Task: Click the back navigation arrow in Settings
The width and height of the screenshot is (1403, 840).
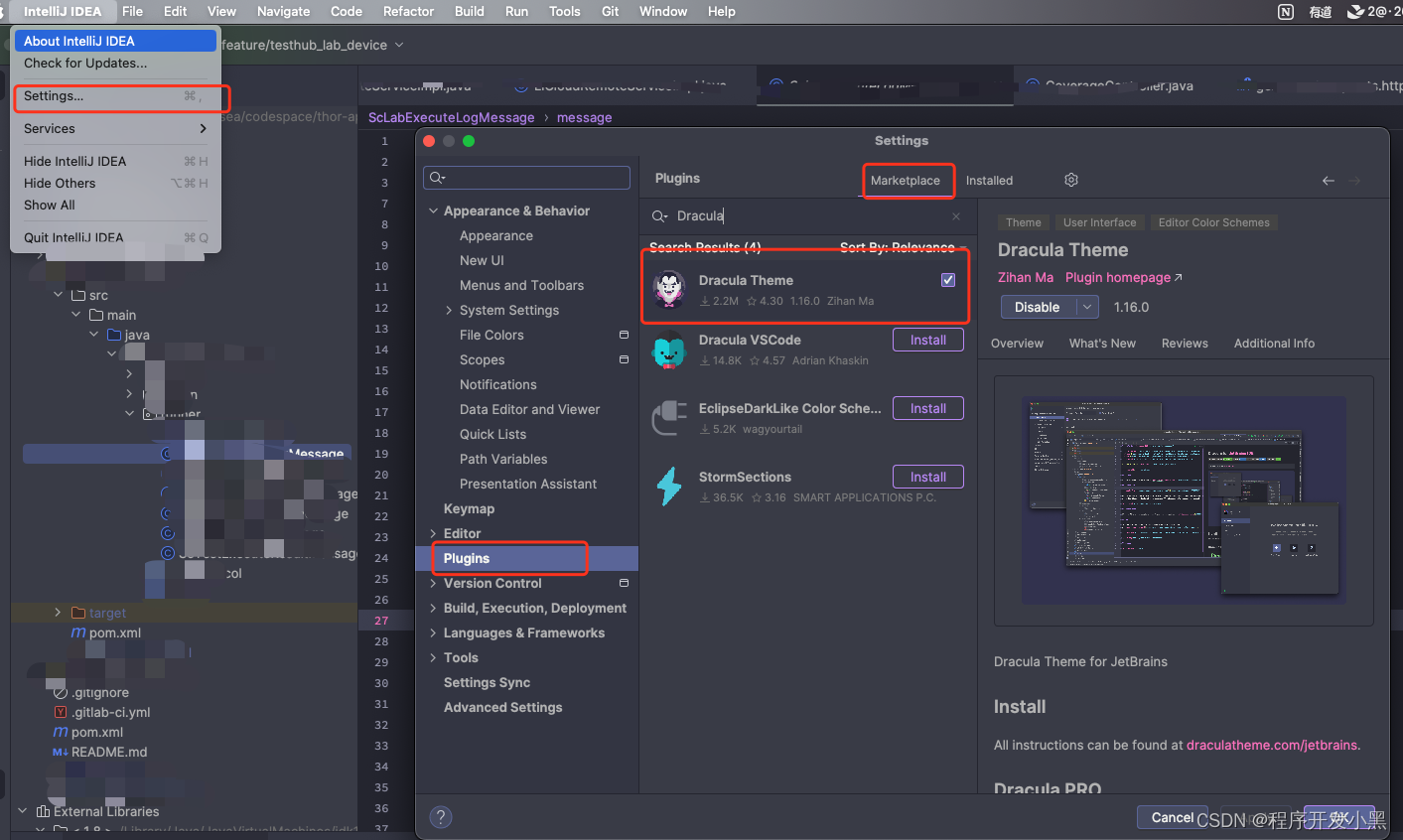Action: point(1329,181)
